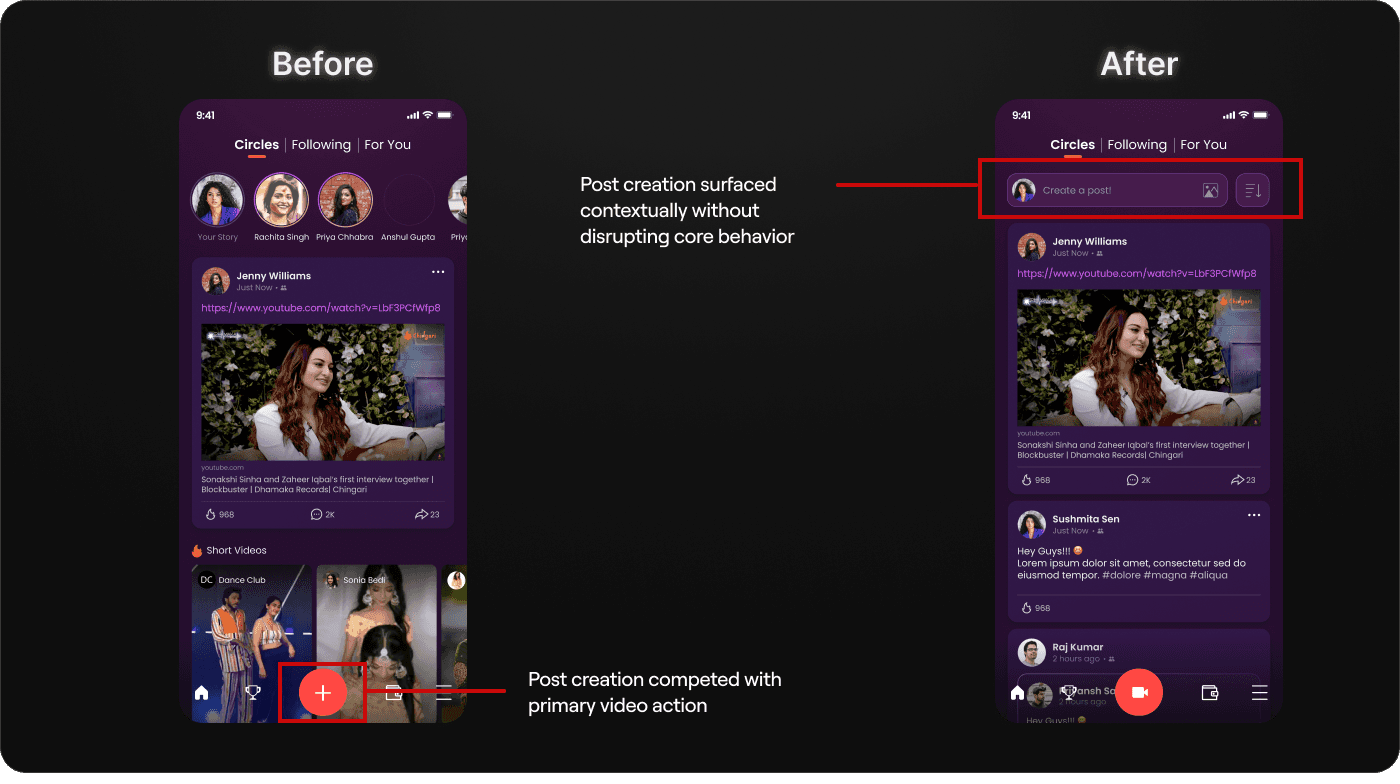Switch to Following tab in Before mockup
1400x784 pixels.
click(321, 145)
